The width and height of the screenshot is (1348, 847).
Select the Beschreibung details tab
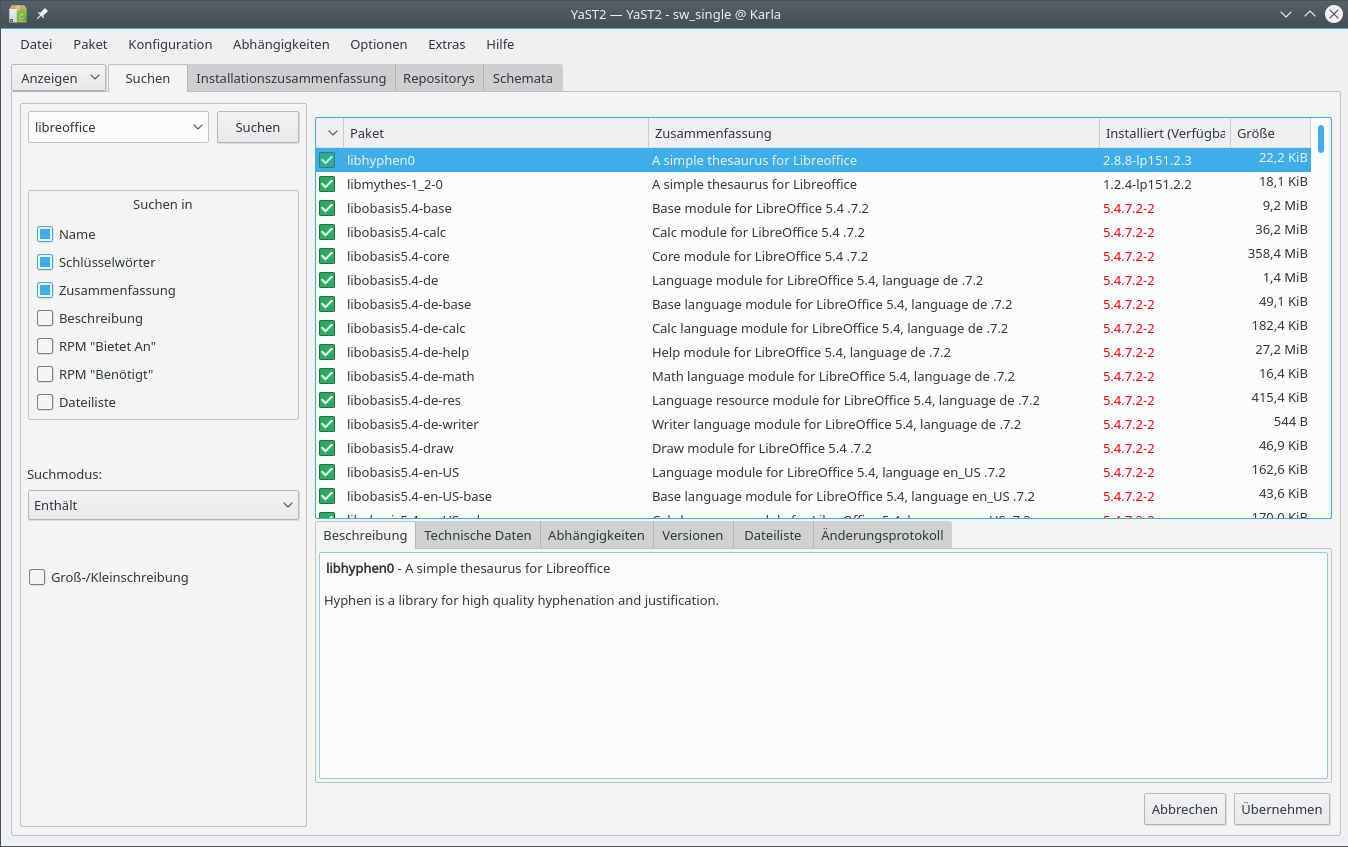[x=365, y=535]
